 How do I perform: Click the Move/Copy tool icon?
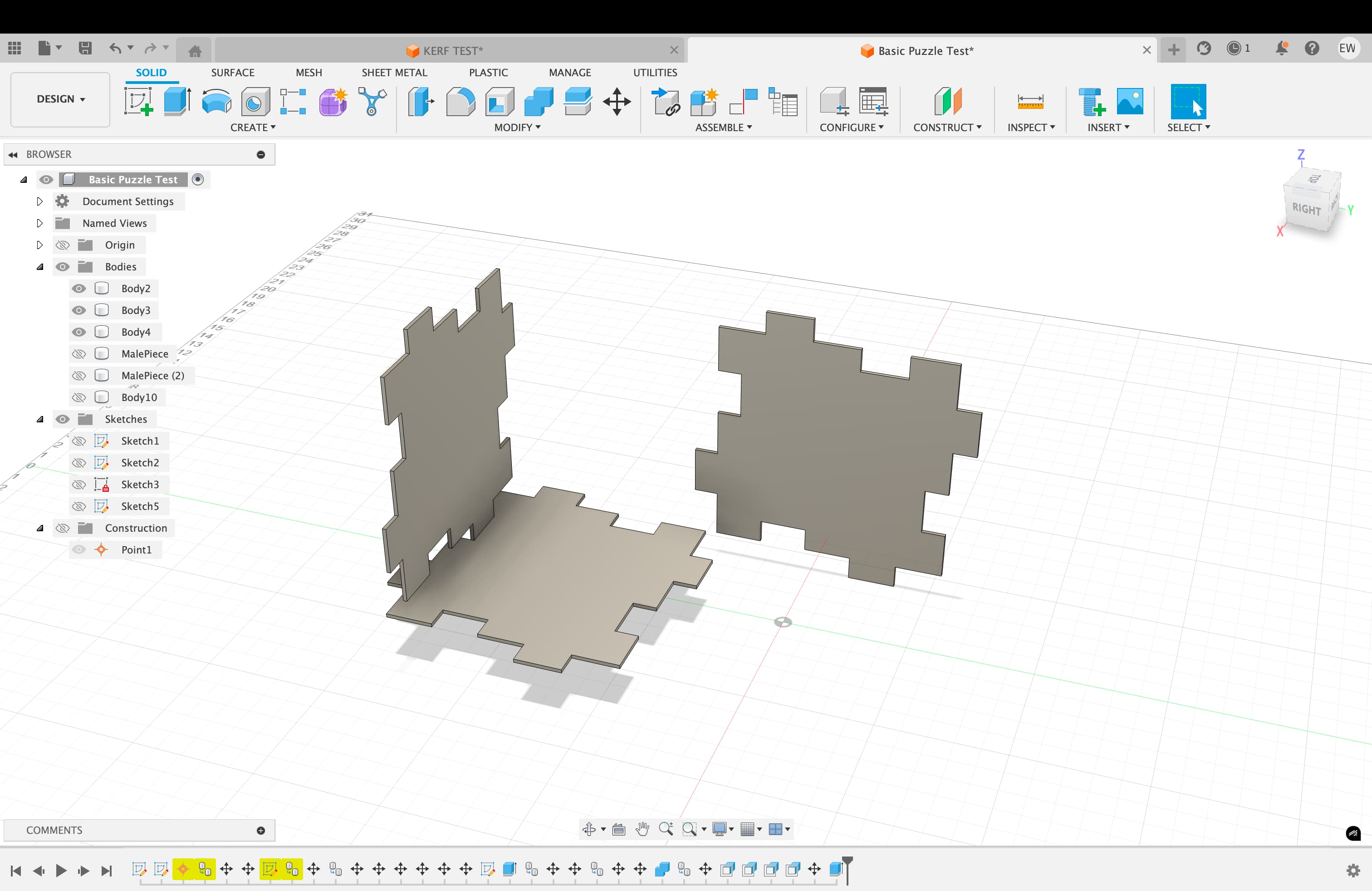coord(616,102)
